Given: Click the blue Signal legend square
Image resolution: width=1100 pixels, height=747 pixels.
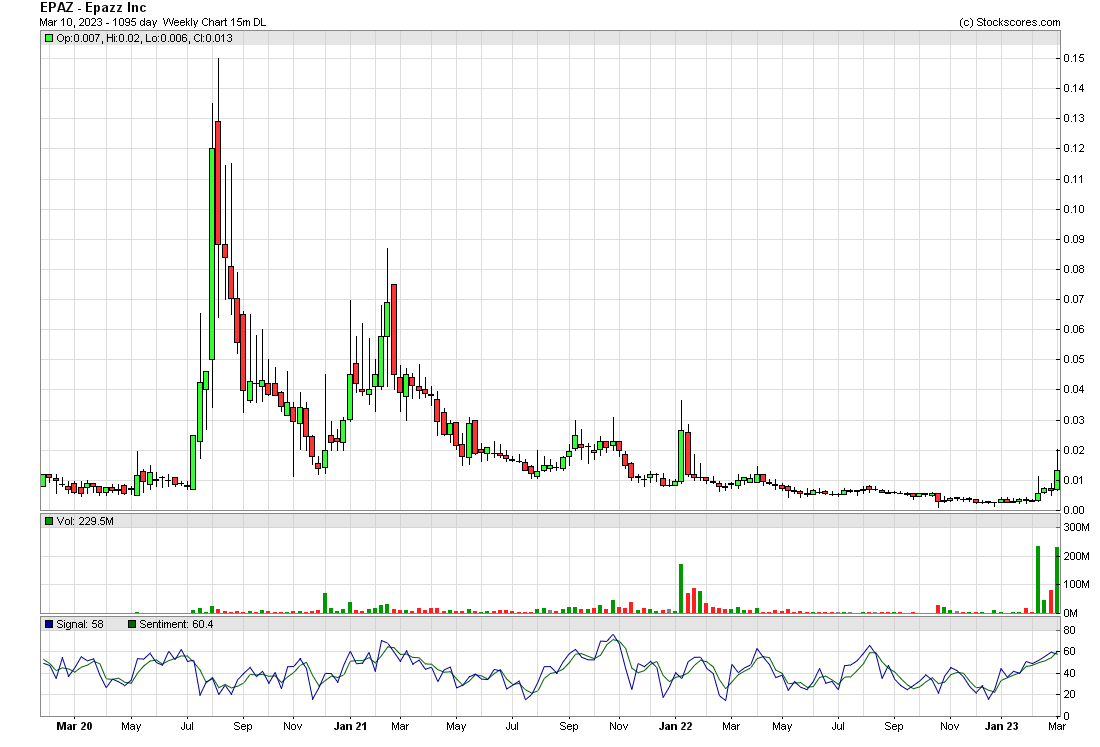Looking at the screenshot, I should click(48, 624).
